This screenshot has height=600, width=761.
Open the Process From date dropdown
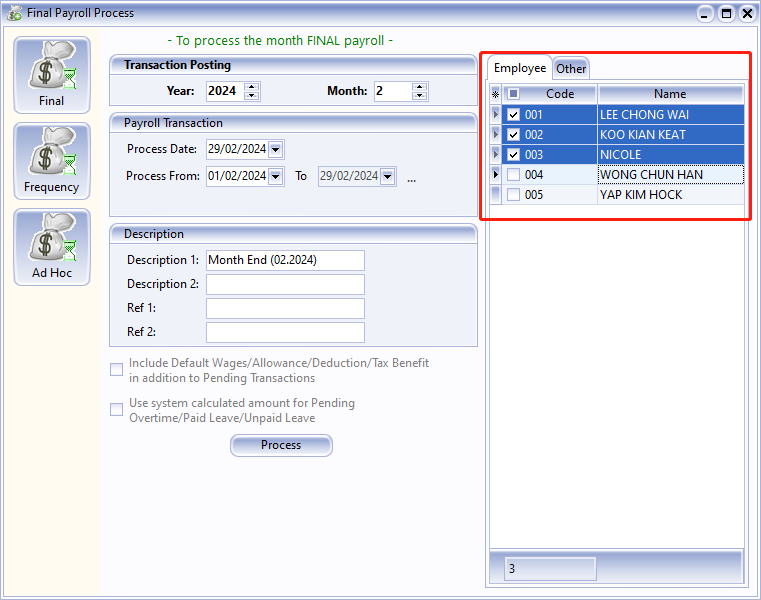tap(276, 176)
